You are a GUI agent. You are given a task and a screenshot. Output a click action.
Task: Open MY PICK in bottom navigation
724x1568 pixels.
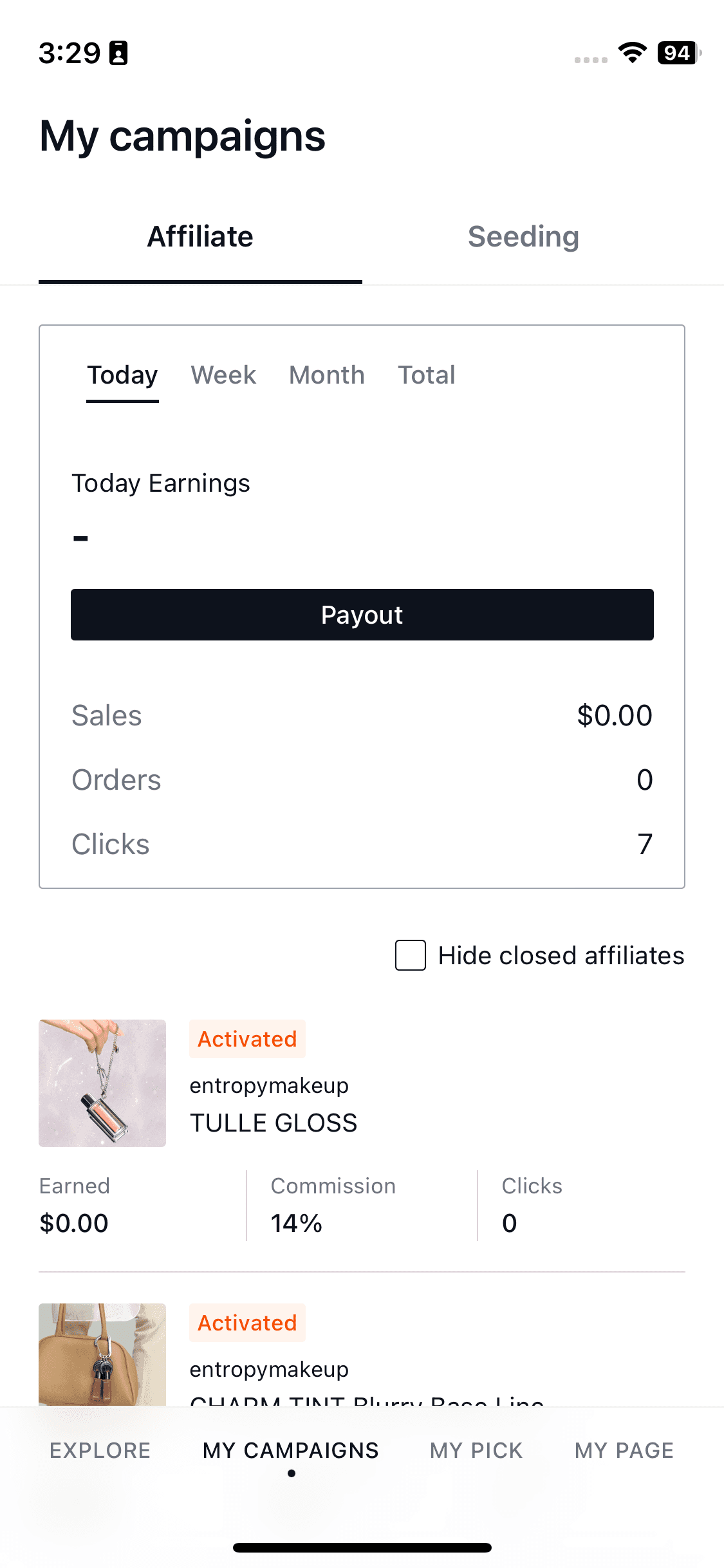[x=476, y=1450]
